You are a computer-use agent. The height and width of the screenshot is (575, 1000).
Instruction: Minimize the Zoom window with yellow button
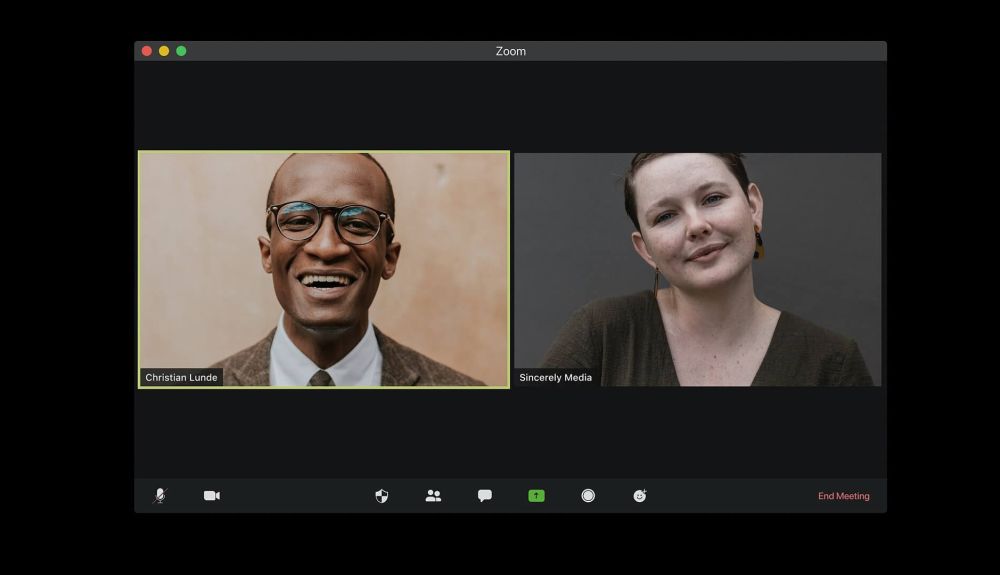click(x=164, y=51)
